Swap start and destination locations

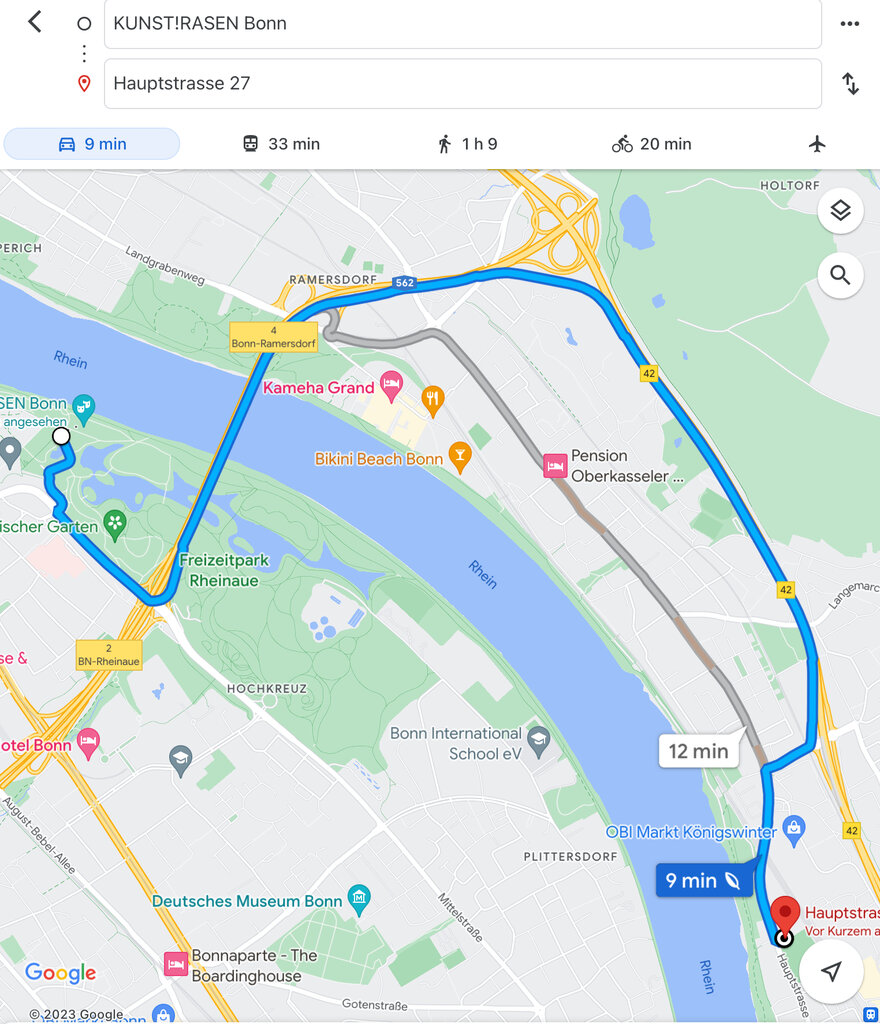tap(850, 84)
